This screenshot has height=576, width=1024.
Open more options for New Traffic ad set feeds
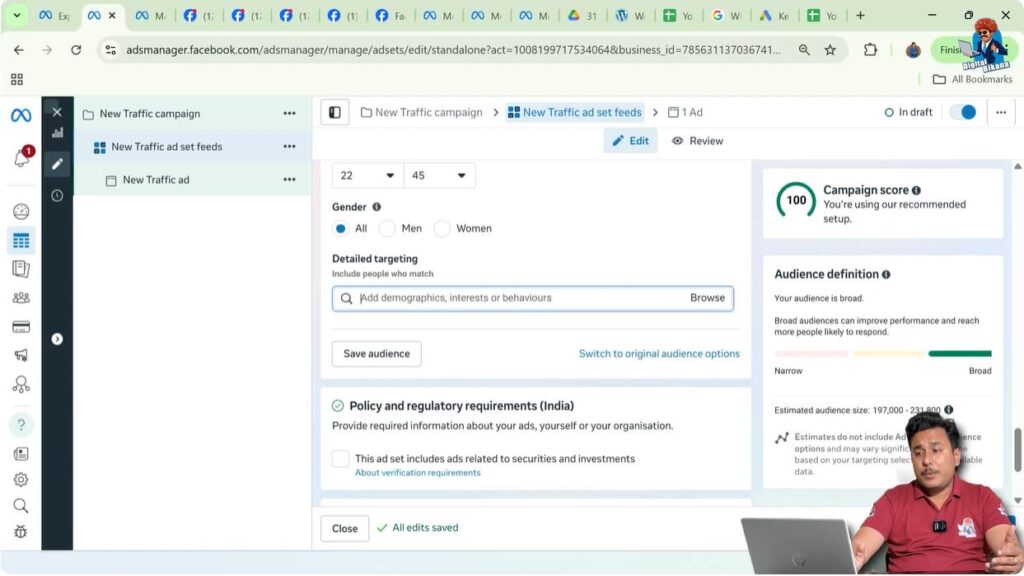coord(289,146)
